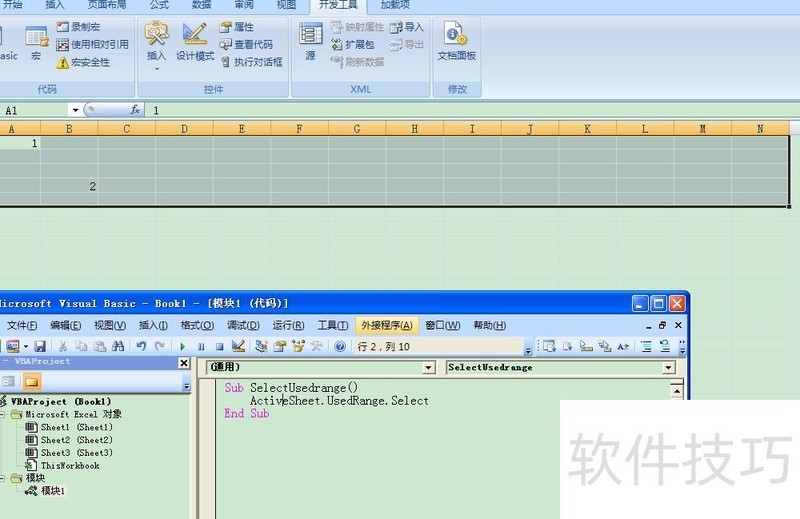Viewport: 800px width, 519px height.
Task: Switch to the 加载项 ribbon tab
Action: 395,5
